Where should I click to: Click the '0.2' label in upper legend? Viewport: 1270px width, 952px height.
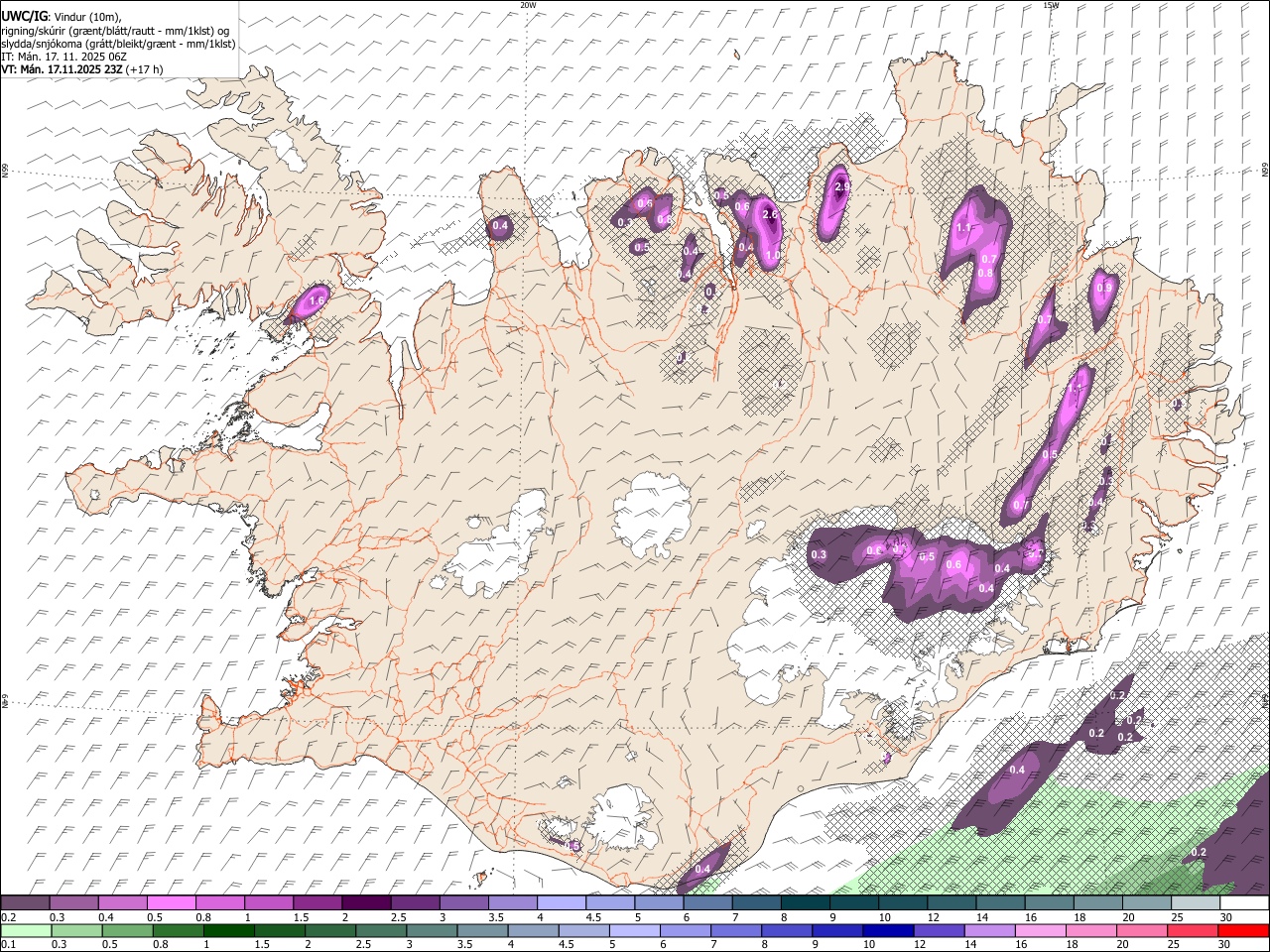coord(7,917)
